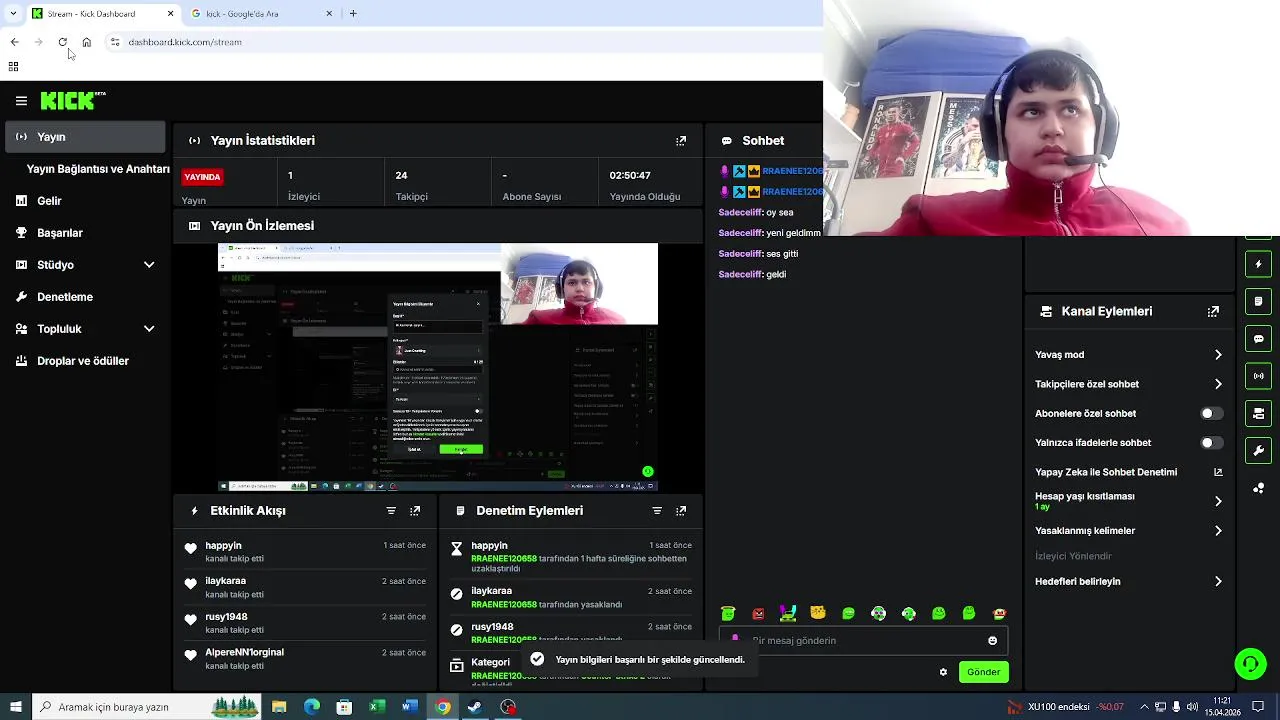The width and height of the screenshot is (1280, 720).
Task: Open chat settings gear next to Gönder
Action: pos(943,672)
